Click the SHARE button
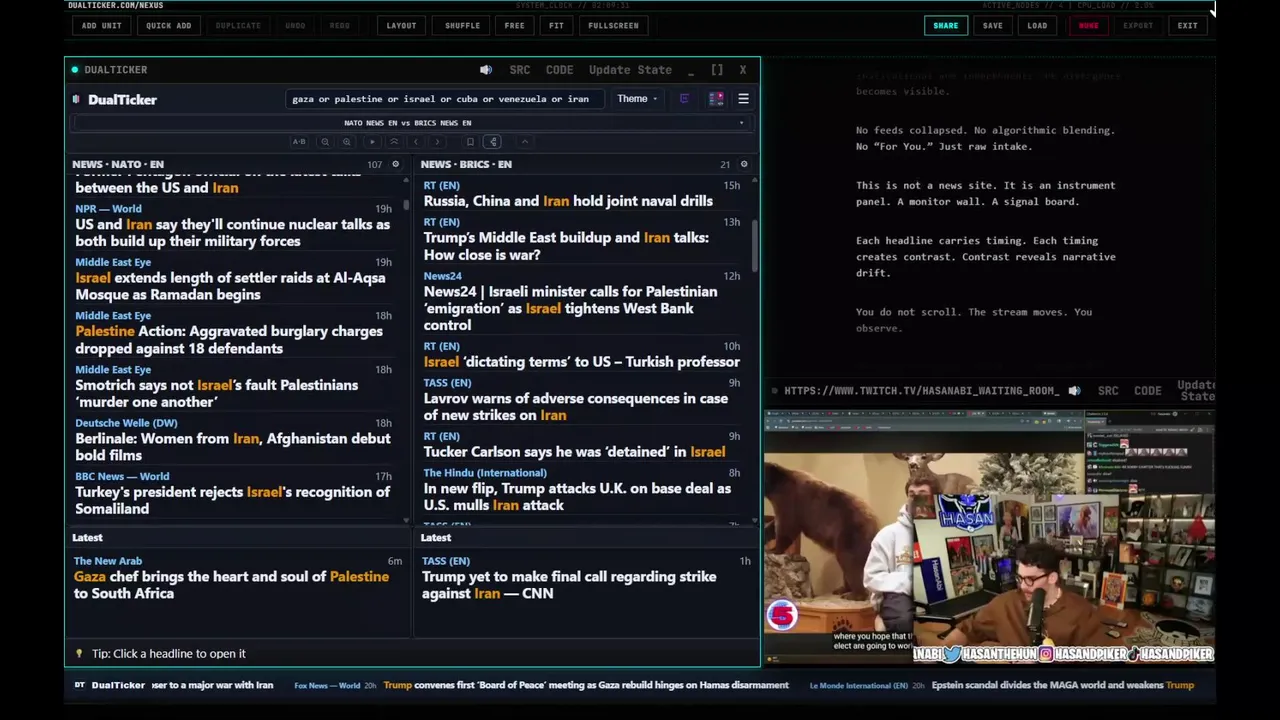This screenshot has width=1280, height=720. click(946, 25)
